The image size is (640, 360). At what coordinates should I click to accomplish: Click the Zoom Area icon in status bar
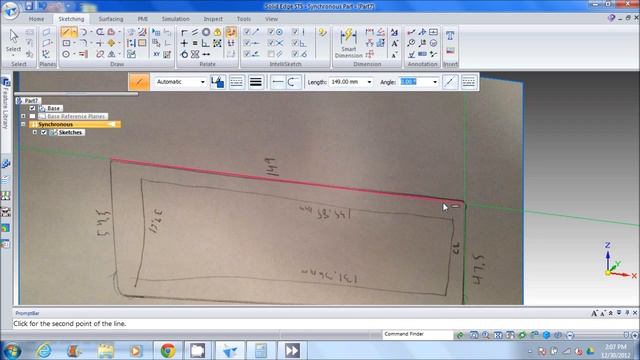(x=474, y=335)
